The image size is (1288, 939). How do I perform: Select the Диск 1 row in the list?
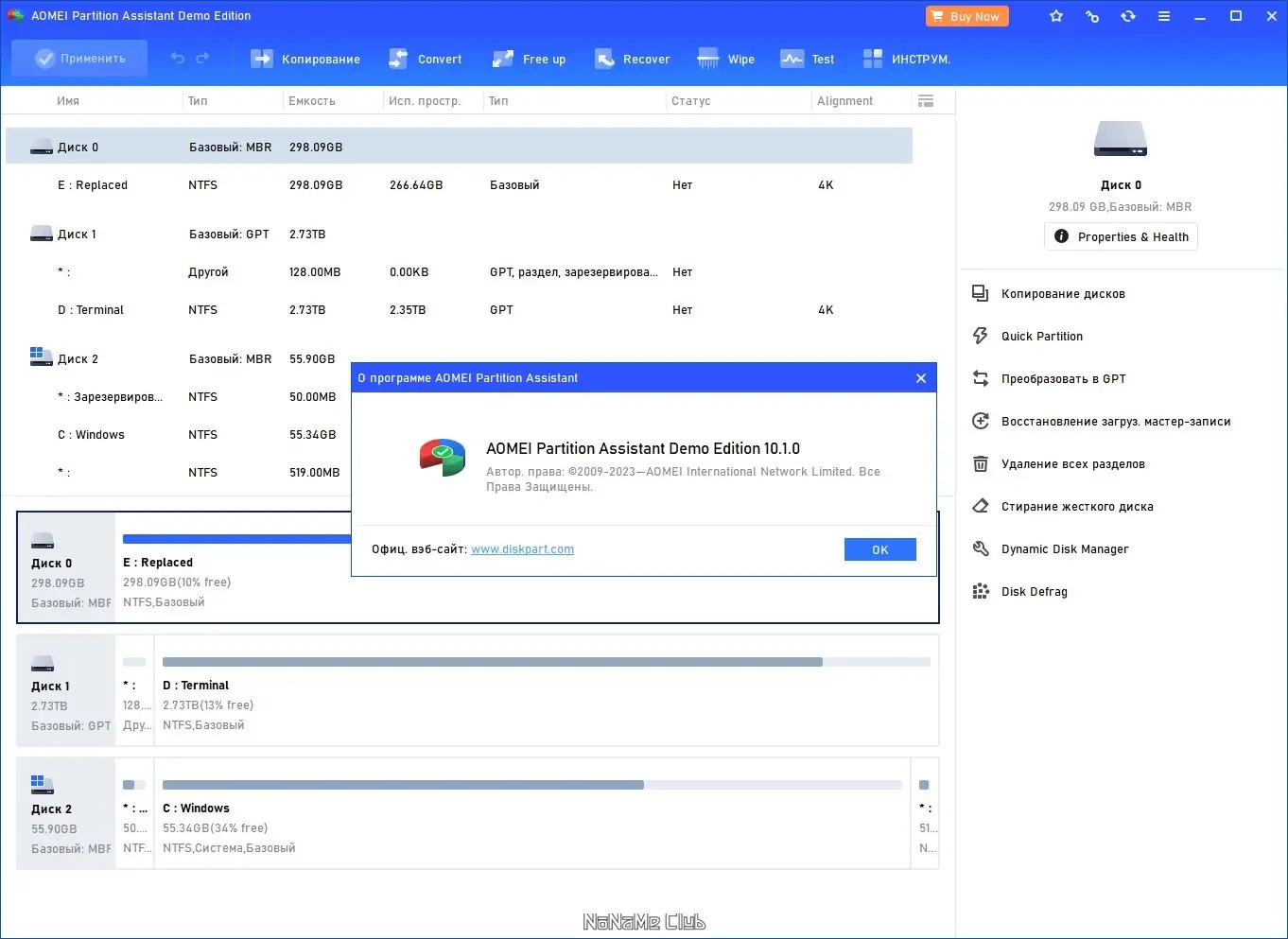[459, 235]
